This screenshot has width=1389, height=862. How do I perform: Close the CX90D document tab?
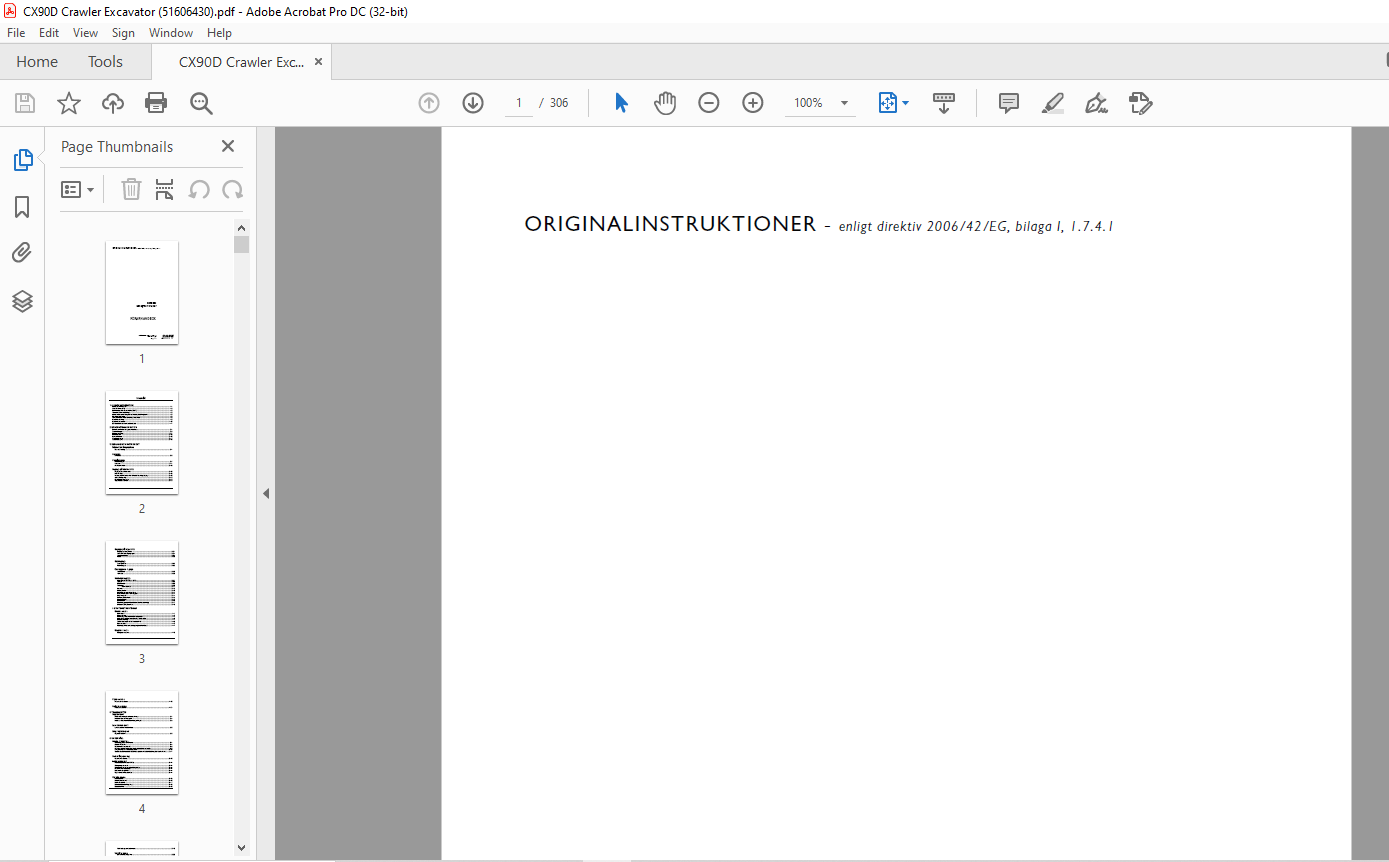318,62
